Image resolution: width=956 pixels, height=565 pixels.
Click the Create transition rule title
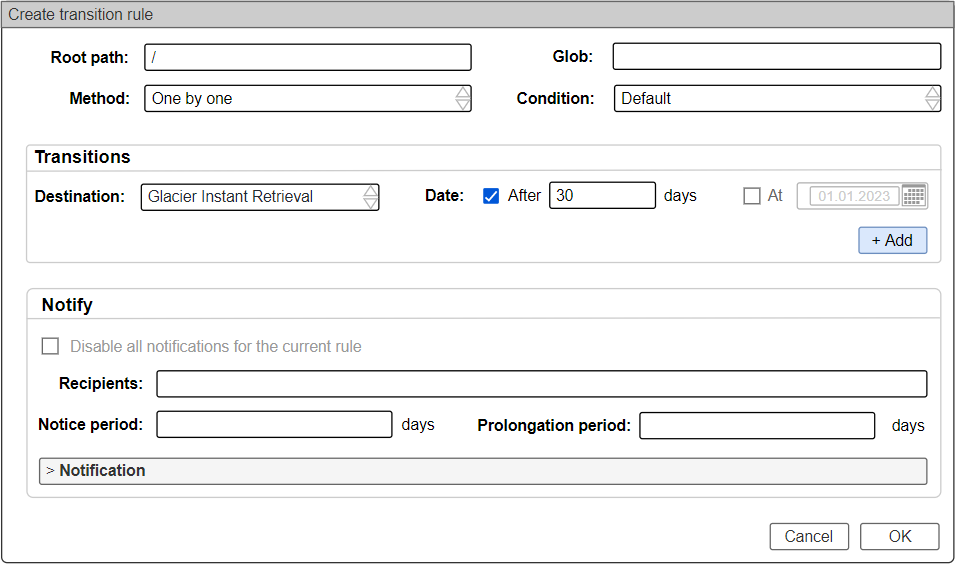pyautogui.click(x=80, y=15)
